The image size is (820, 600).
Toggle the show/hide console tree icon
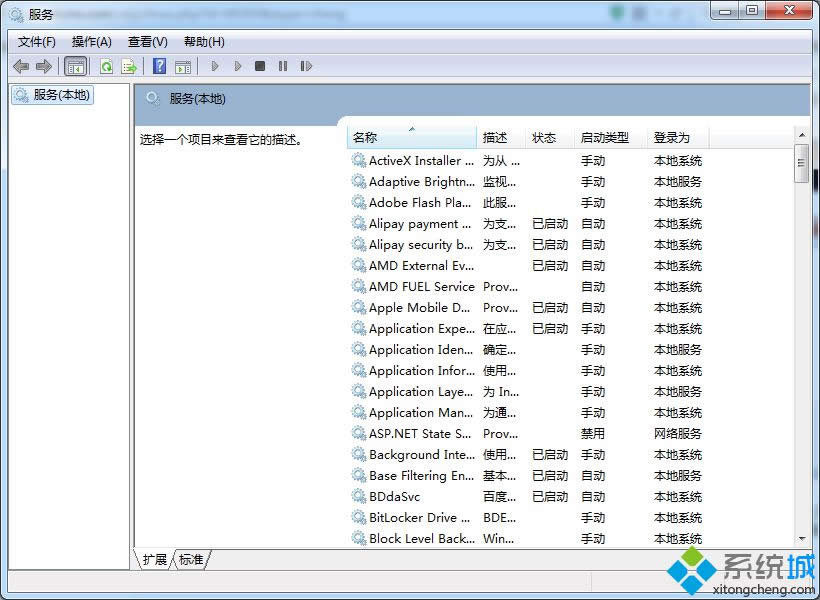click(75, 66)
